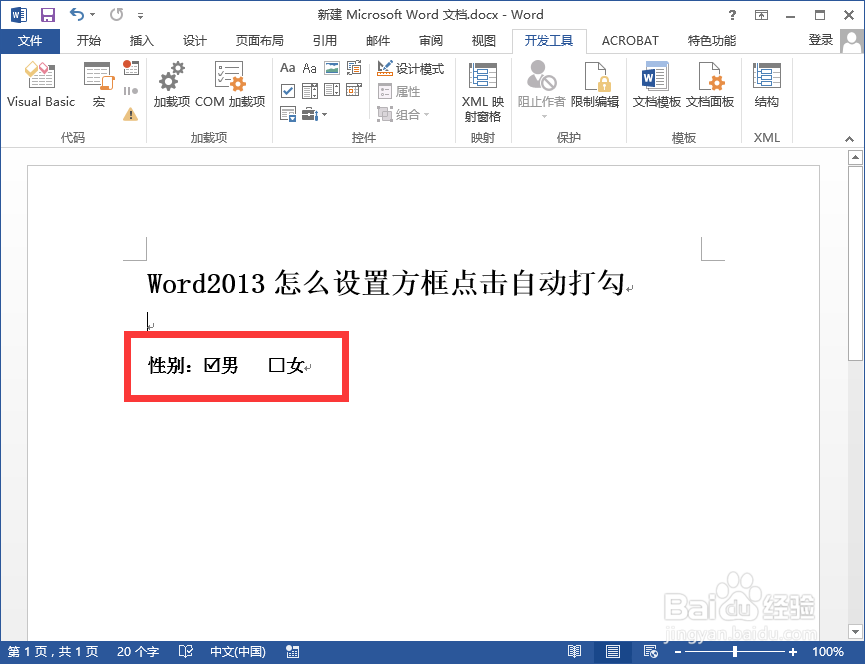Insert a Picture content control
This screenshot has height=664, width=865.
tap(332, 68)
